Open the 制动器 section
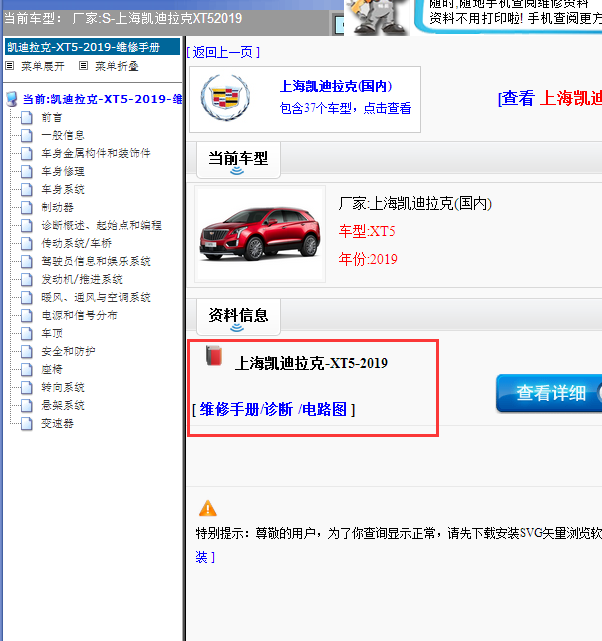 58,208
